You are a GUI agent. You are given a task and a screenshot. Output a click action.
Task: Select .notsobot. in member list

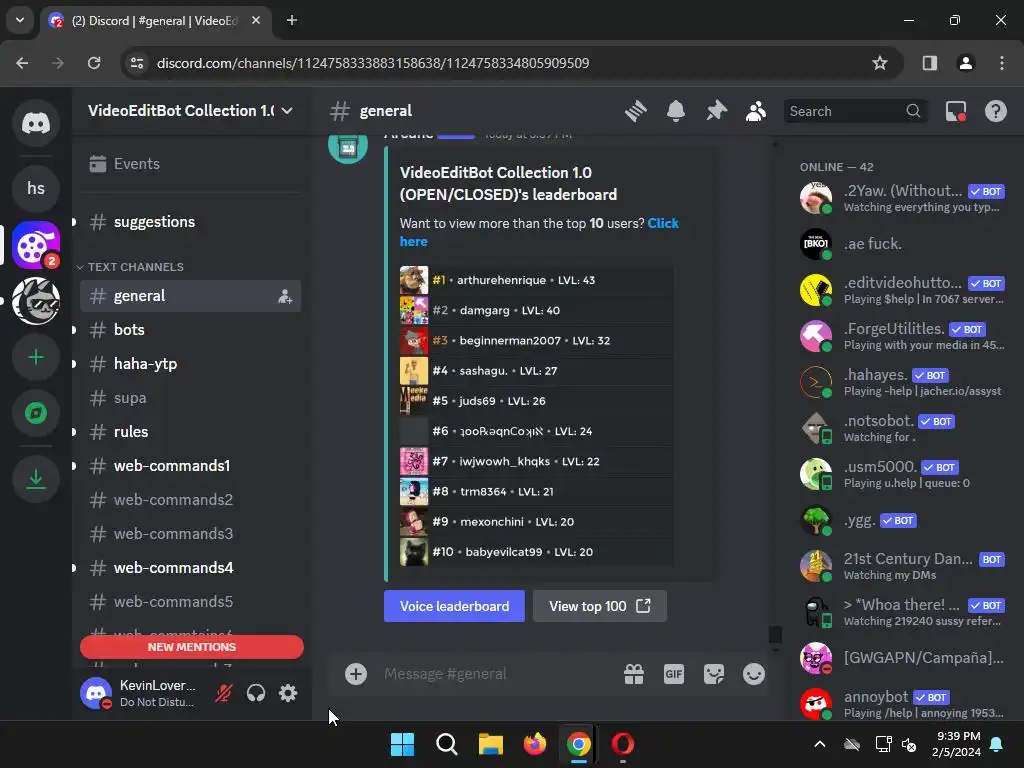pos(904,428)
